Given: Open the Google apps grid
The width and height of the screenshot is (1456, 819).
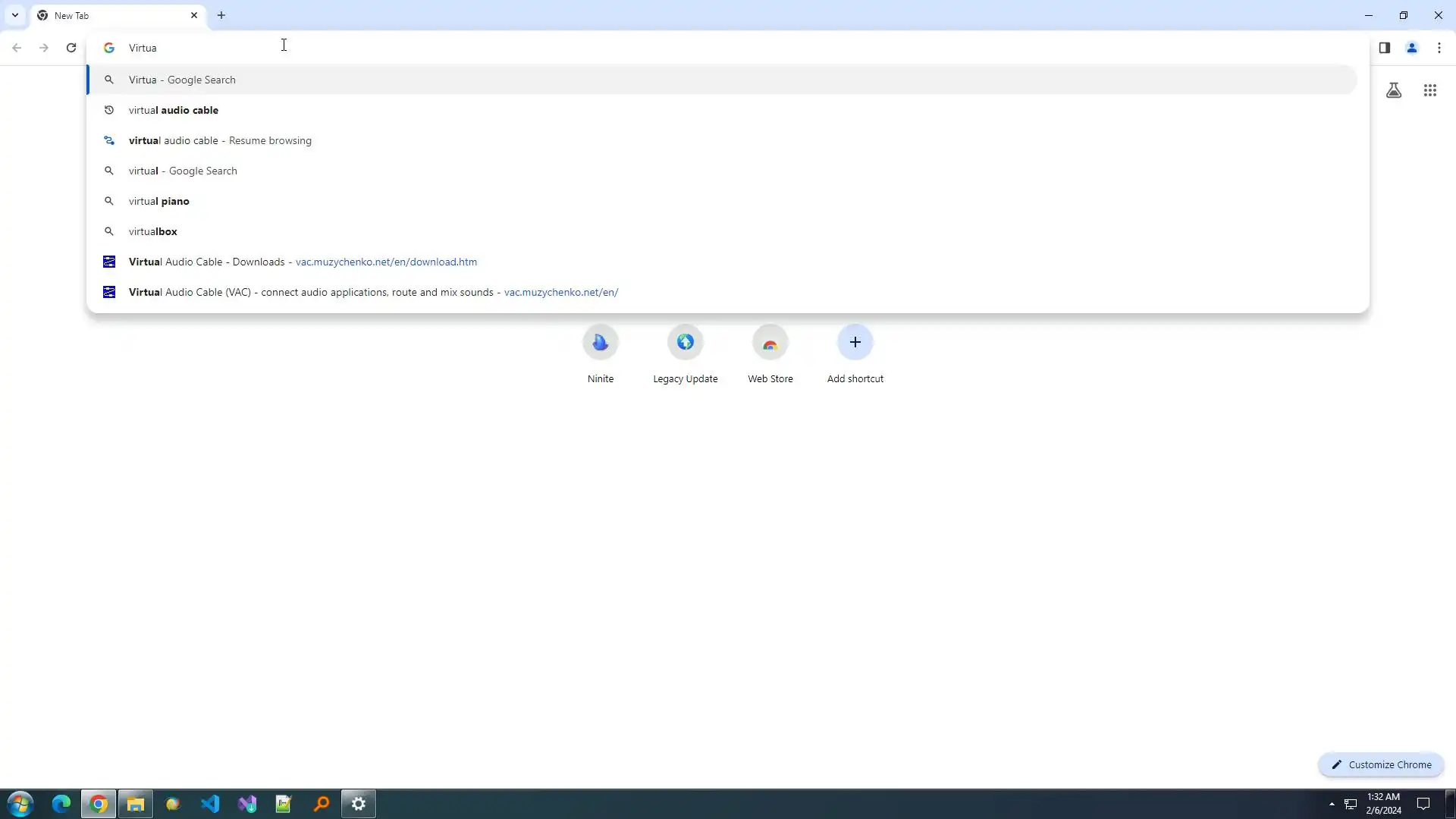Looking at the screenshot, I should (x=1429, y=91).
